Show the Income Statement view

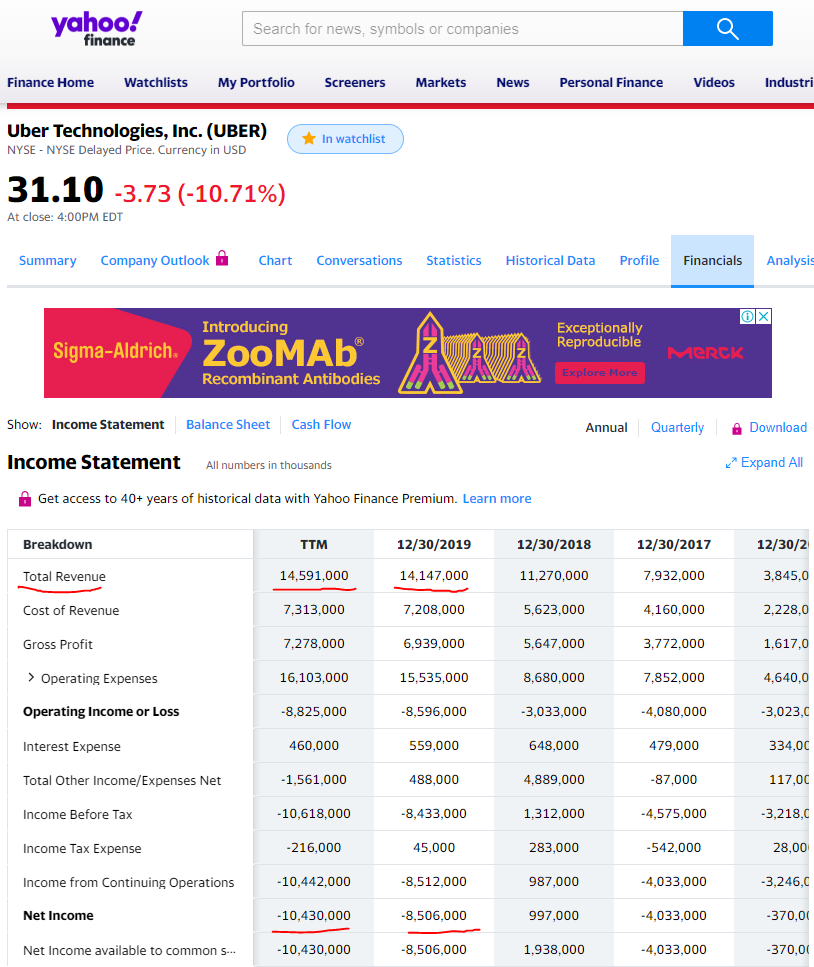tap(108, 424)
